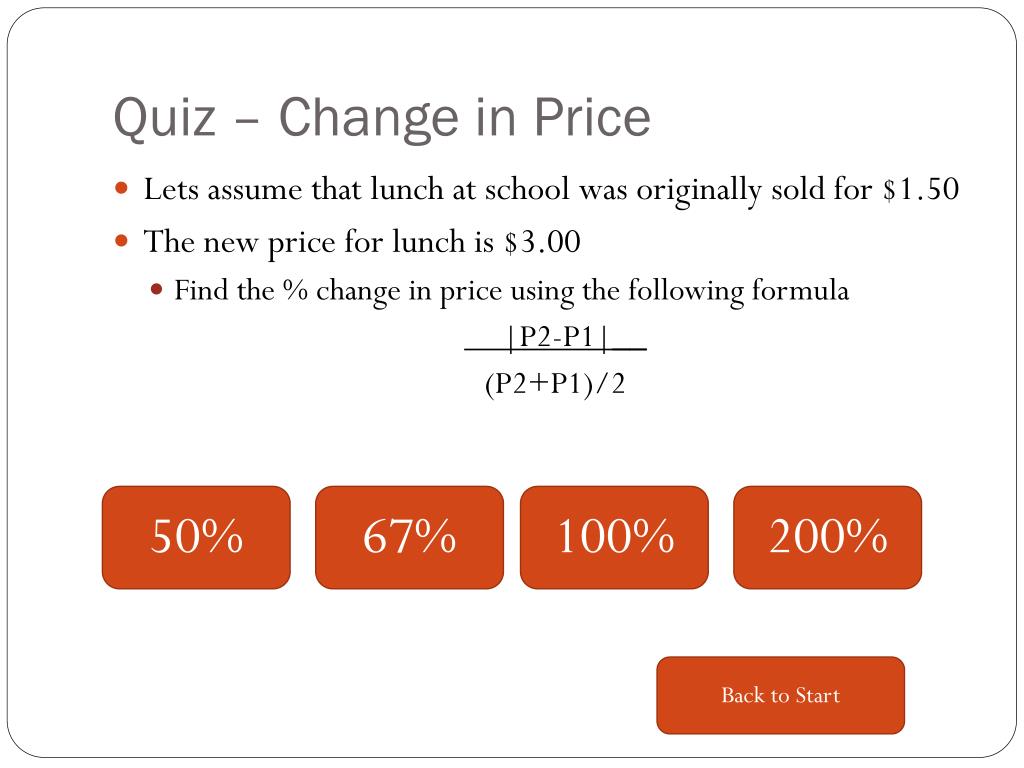Click the orange bullet before Lets assume

[x=121, y=189]
